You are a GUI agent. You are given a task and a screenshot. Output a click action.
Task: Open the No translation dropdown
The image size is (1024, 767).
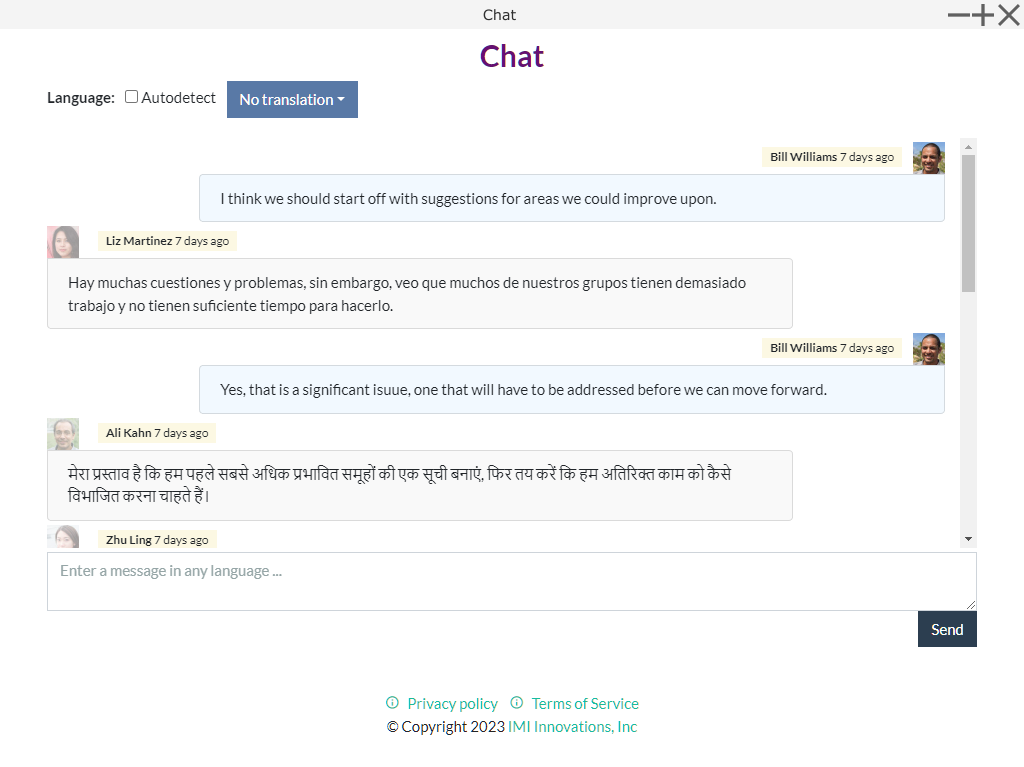coord(292,99)
